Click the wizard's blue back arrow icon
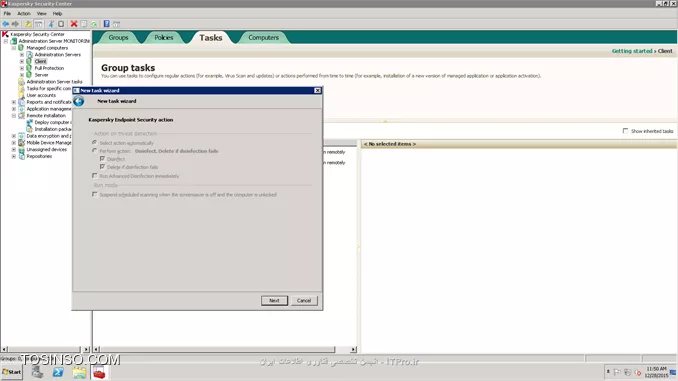 pyautogui.click(x=79, y=101)
